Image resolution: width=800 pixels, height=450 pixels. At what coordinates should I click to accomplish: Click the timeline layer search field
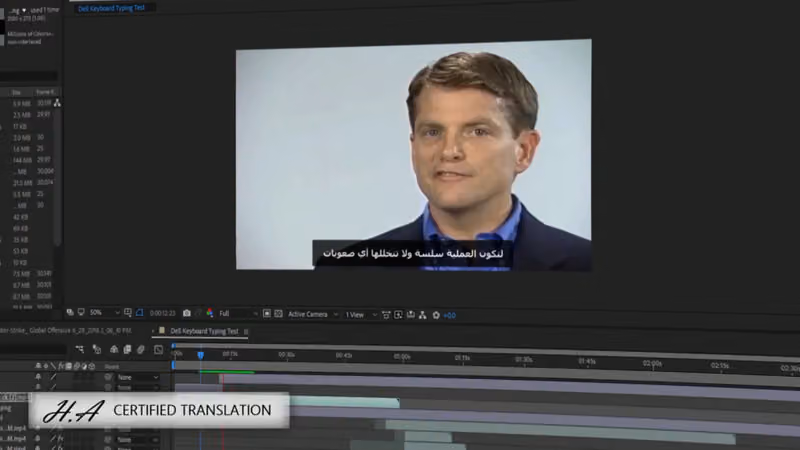point(33,349)
